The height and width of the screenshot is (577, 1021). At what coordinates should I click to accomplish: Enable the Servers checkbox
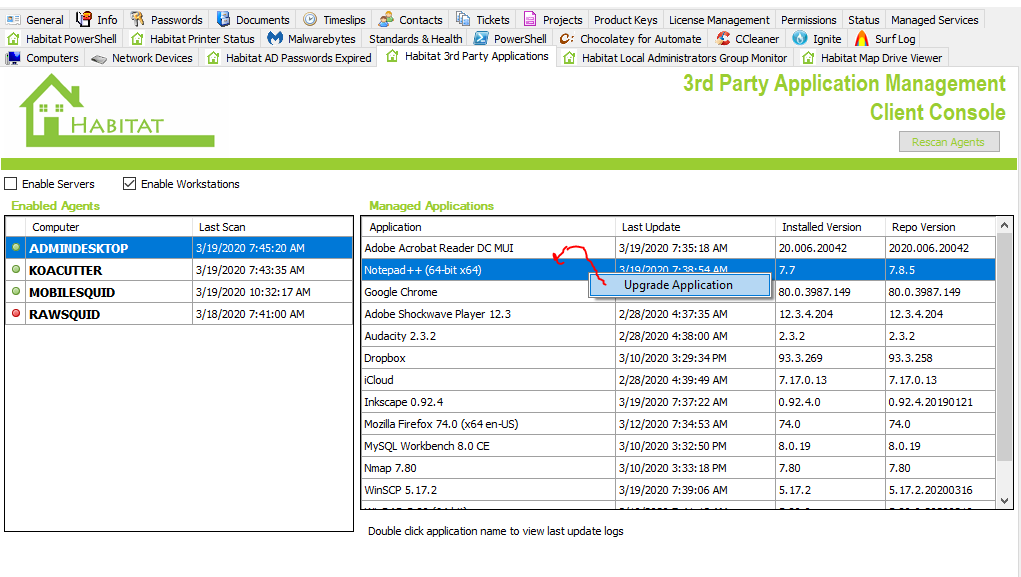pyautogui.click(x=11, y=184)
